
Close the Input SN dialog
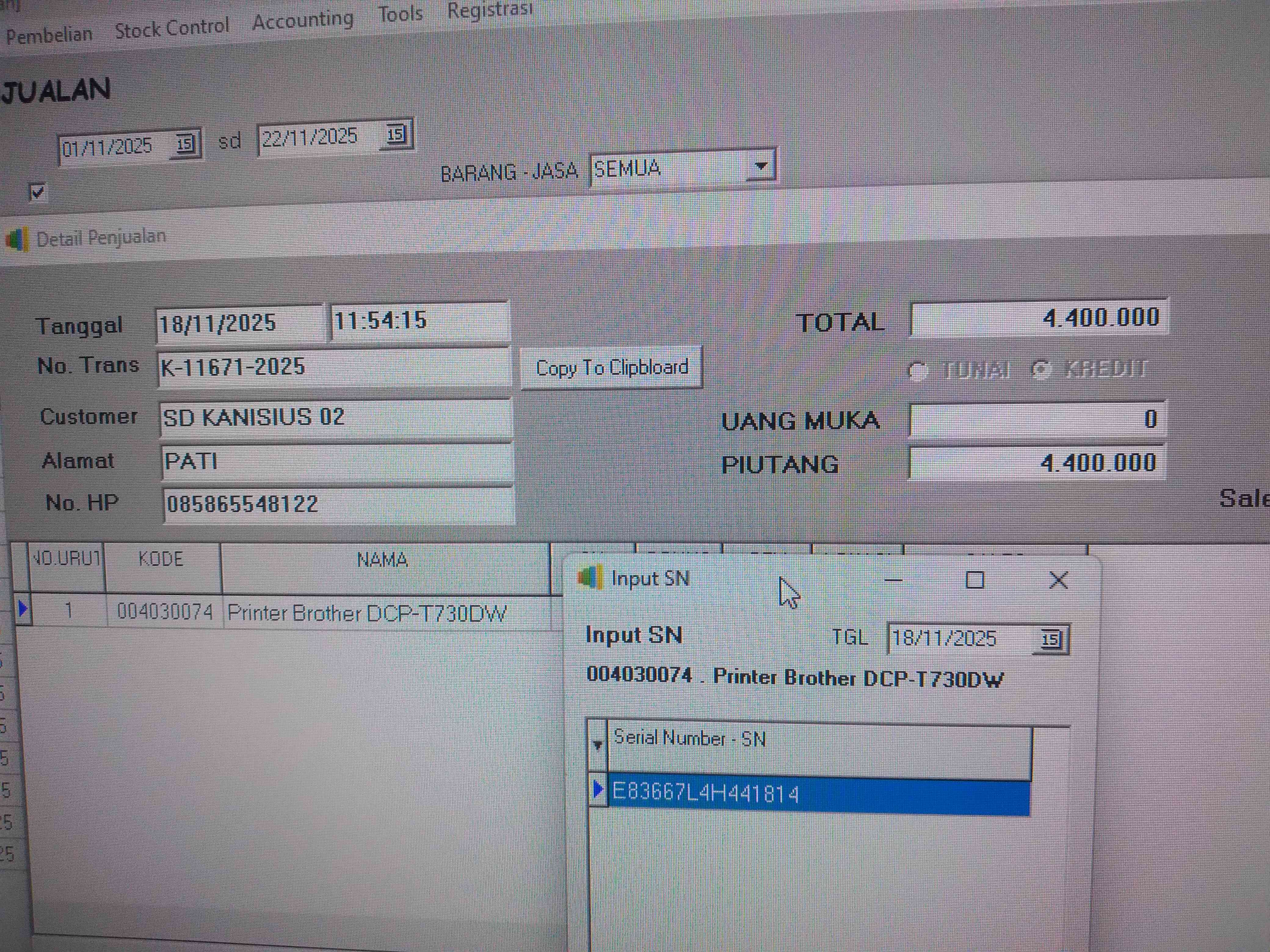coord(1058,580)
